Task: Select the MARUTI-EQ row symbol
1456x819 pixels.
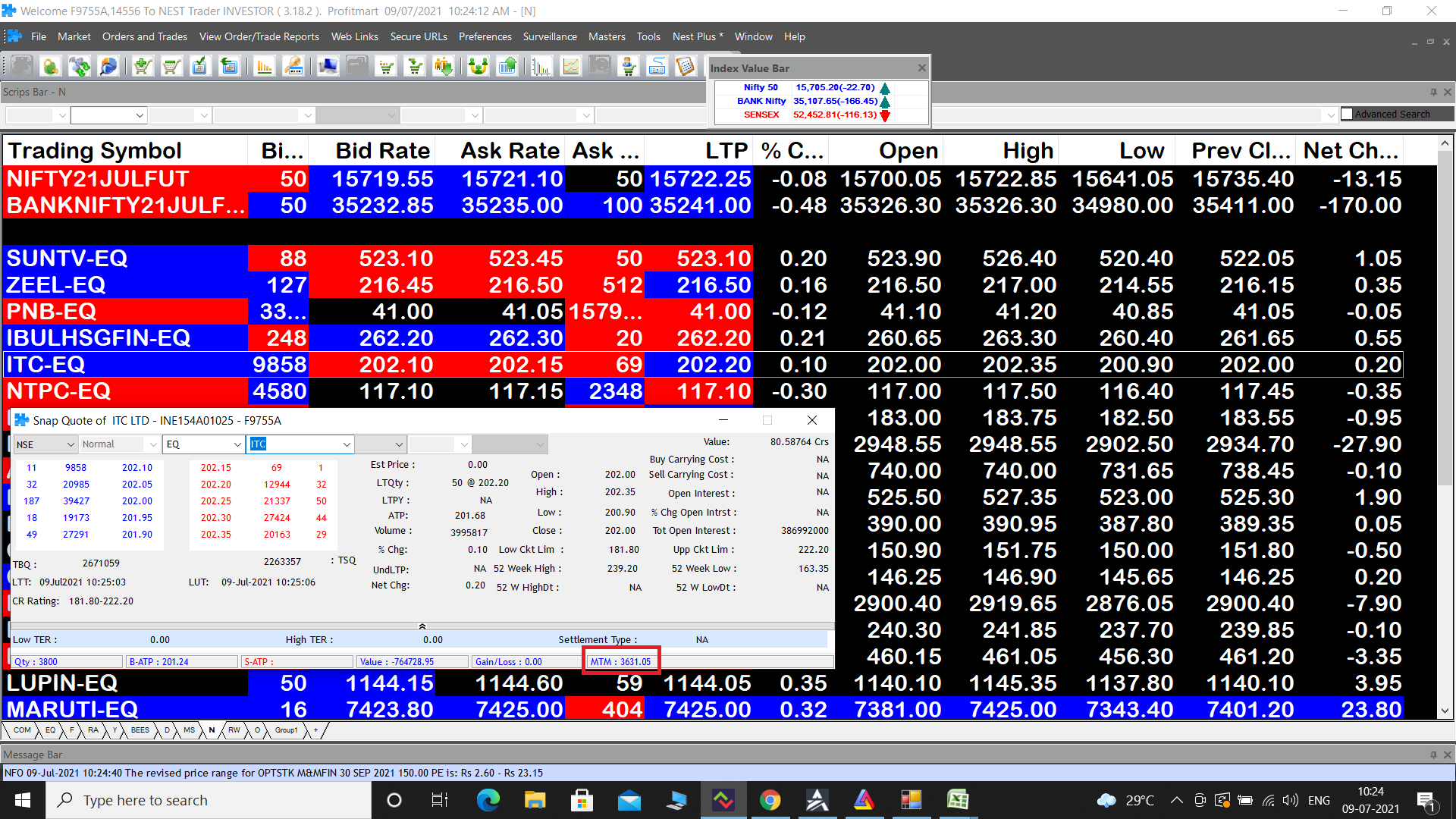Action: [x=125, y=710]
